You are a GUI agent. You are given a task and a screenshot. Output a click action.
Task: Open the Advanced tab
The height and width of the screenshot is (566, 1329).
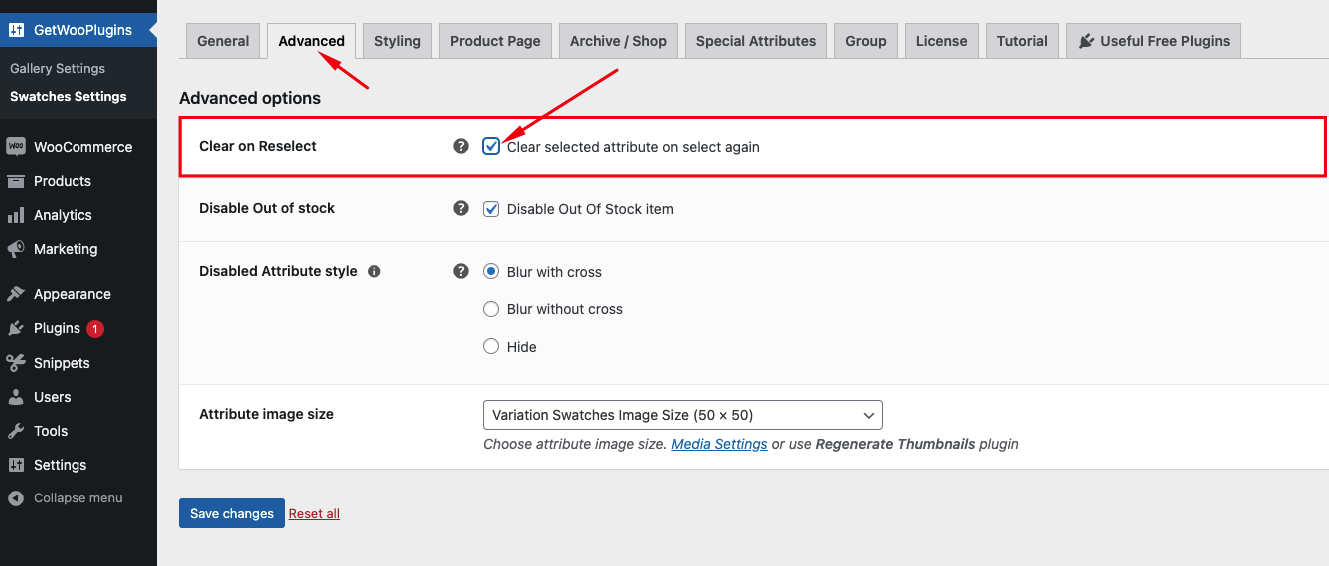click(x=311, y=41)
